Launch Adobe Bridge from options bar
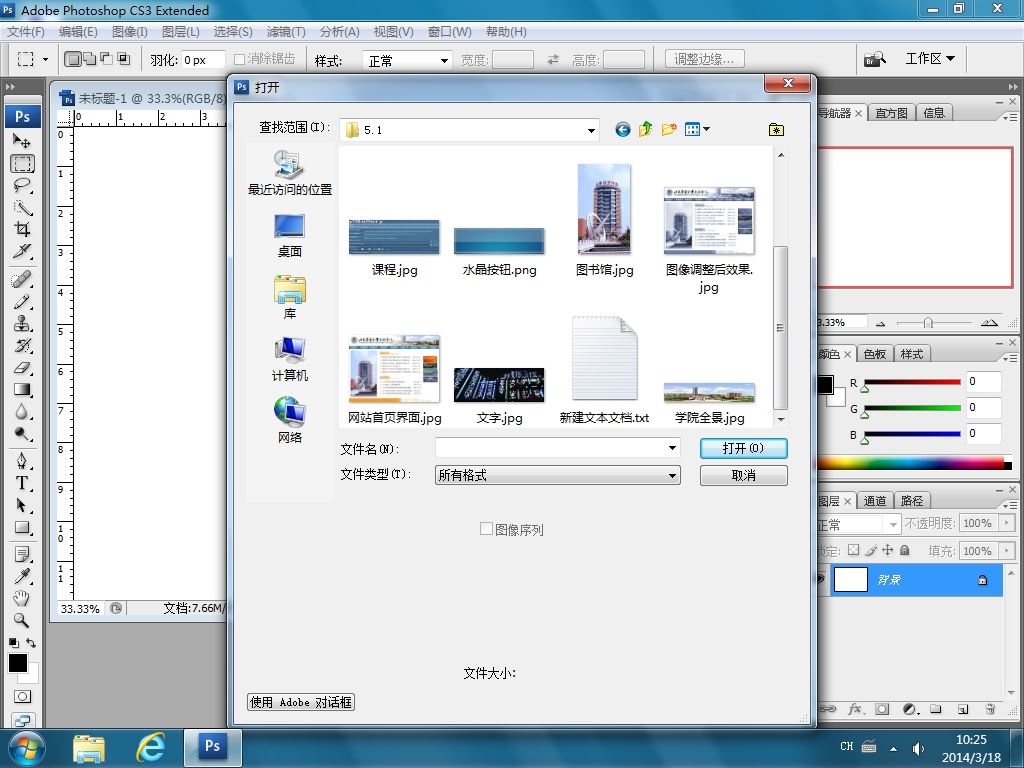This screenshot has height=768, width=1024. (874, 59)
